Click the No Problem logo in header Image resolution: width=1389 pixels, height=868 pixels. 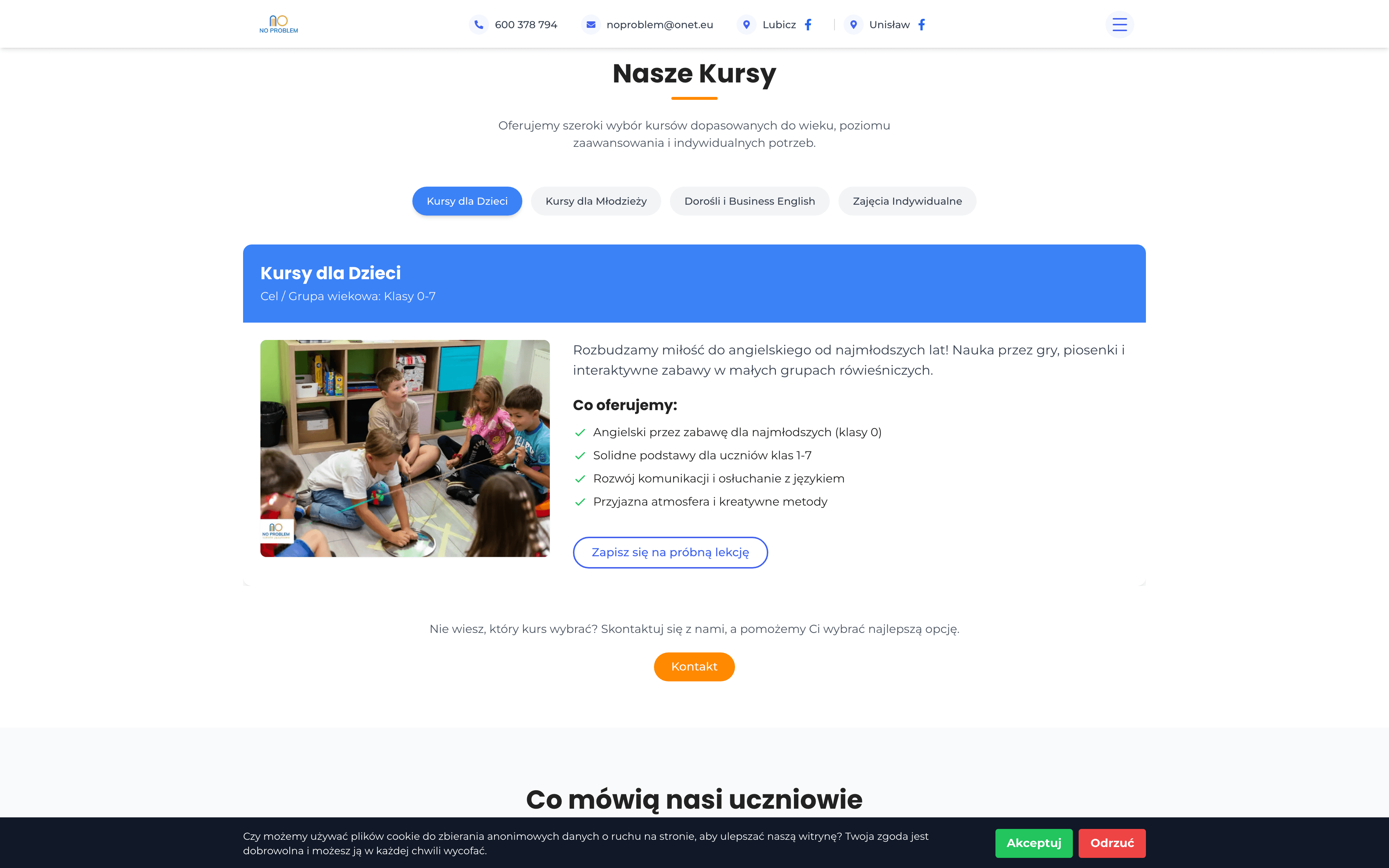(279, 24)
